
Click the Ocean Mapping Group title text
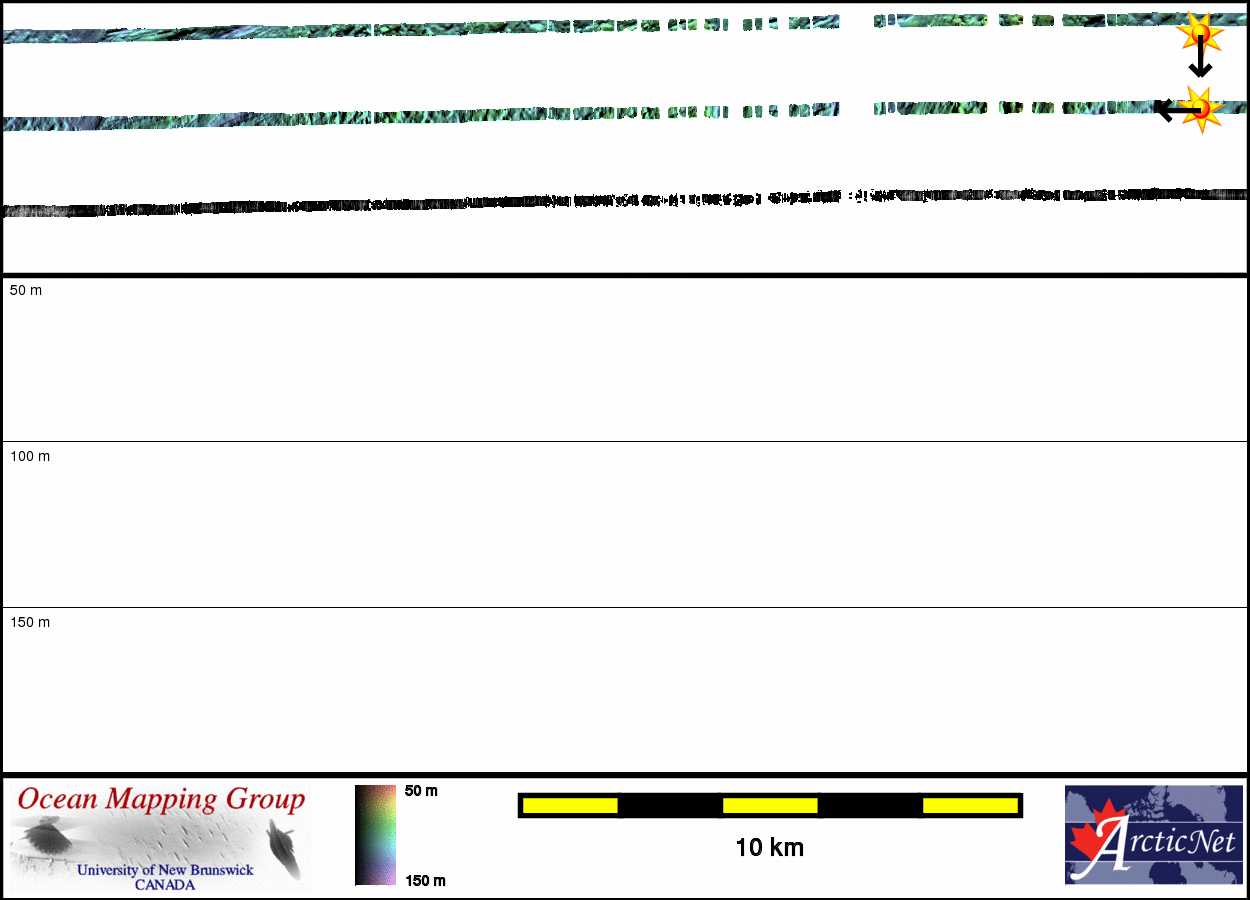[x=161, y=800]
